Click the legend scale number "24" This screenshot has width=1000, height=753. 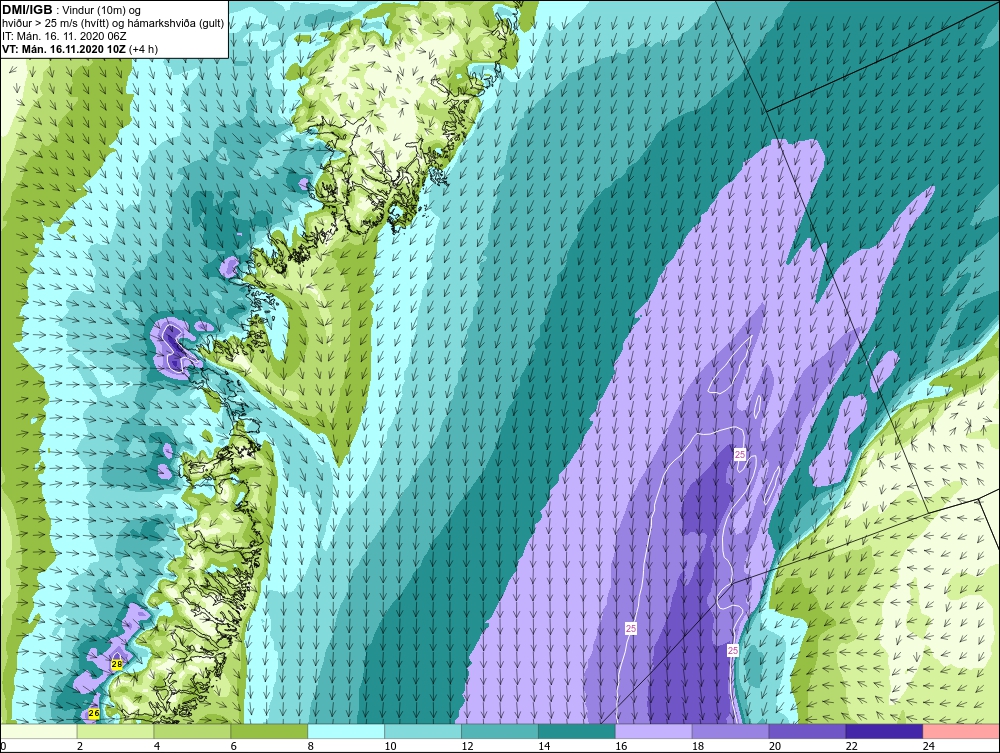point(929,746)
